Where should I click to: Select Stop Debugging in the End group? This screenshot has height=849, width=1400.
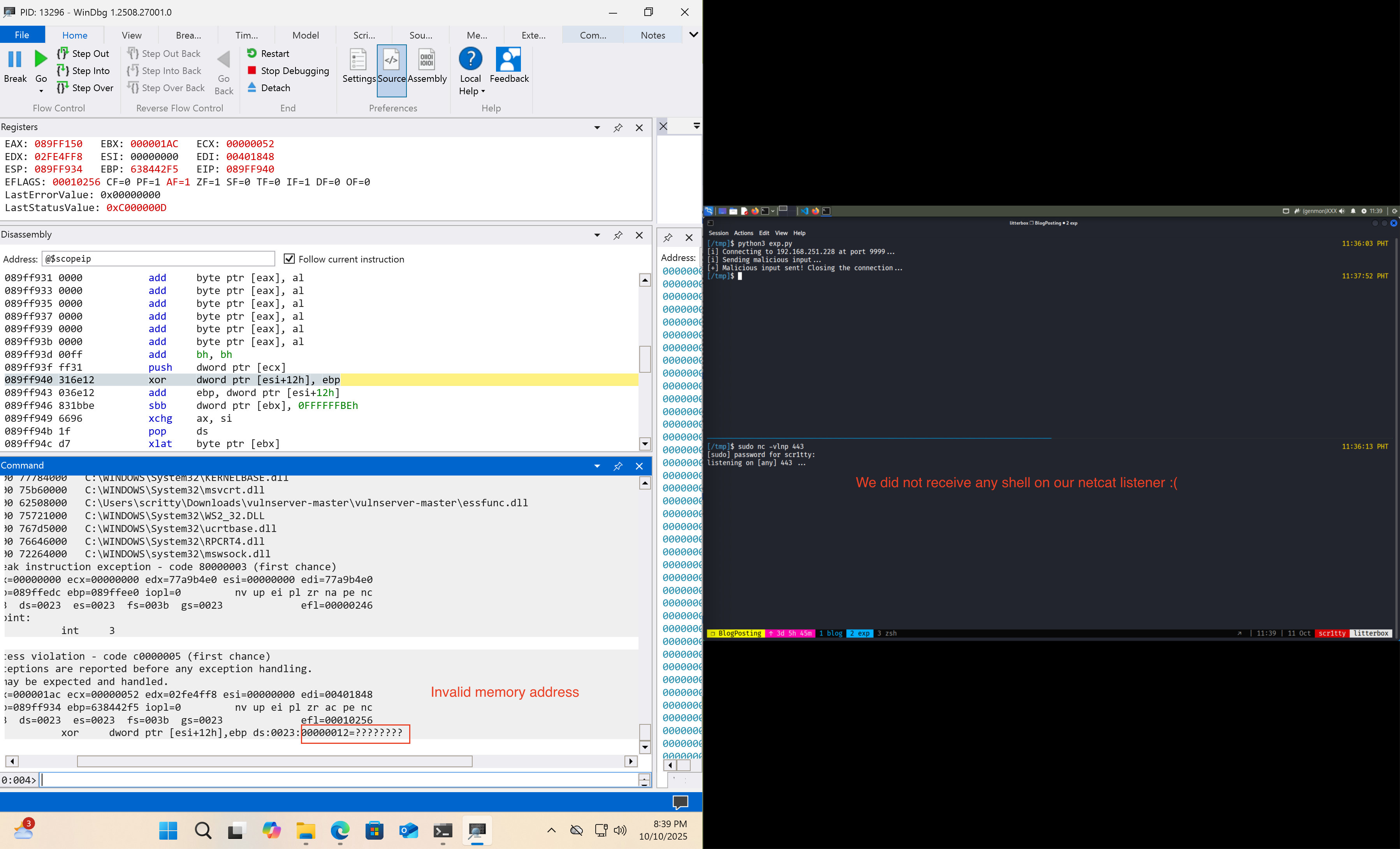(x=288, y=70)
